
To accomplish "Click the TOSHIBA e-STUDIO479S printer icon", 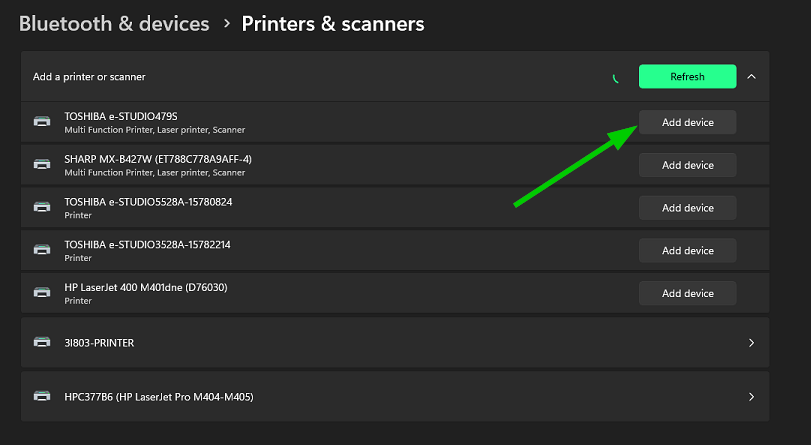I will point(42,122).
